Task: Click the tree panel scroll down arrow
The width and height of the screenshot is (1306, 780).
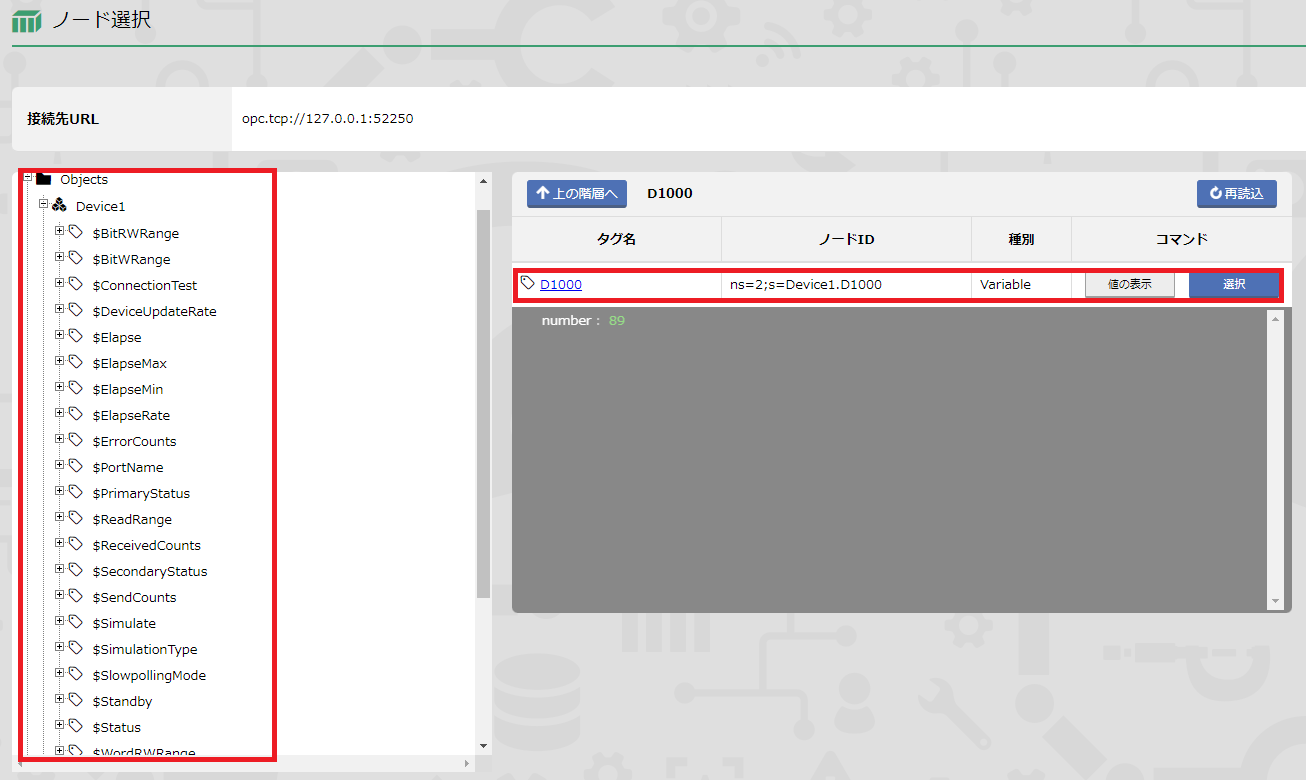Action: tap(483, 746)
